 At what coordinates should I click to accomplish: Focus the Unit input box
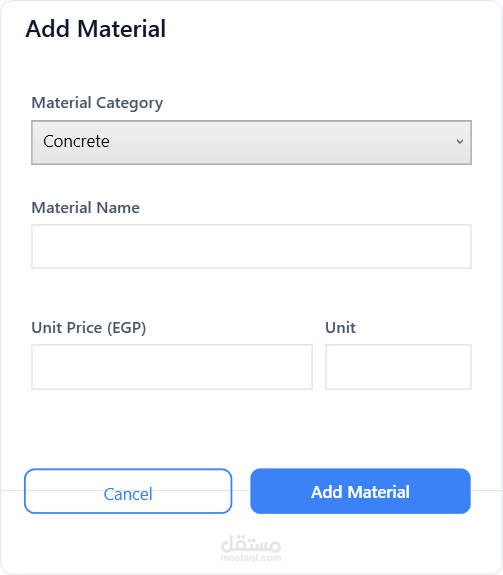(x=399, y=367)
